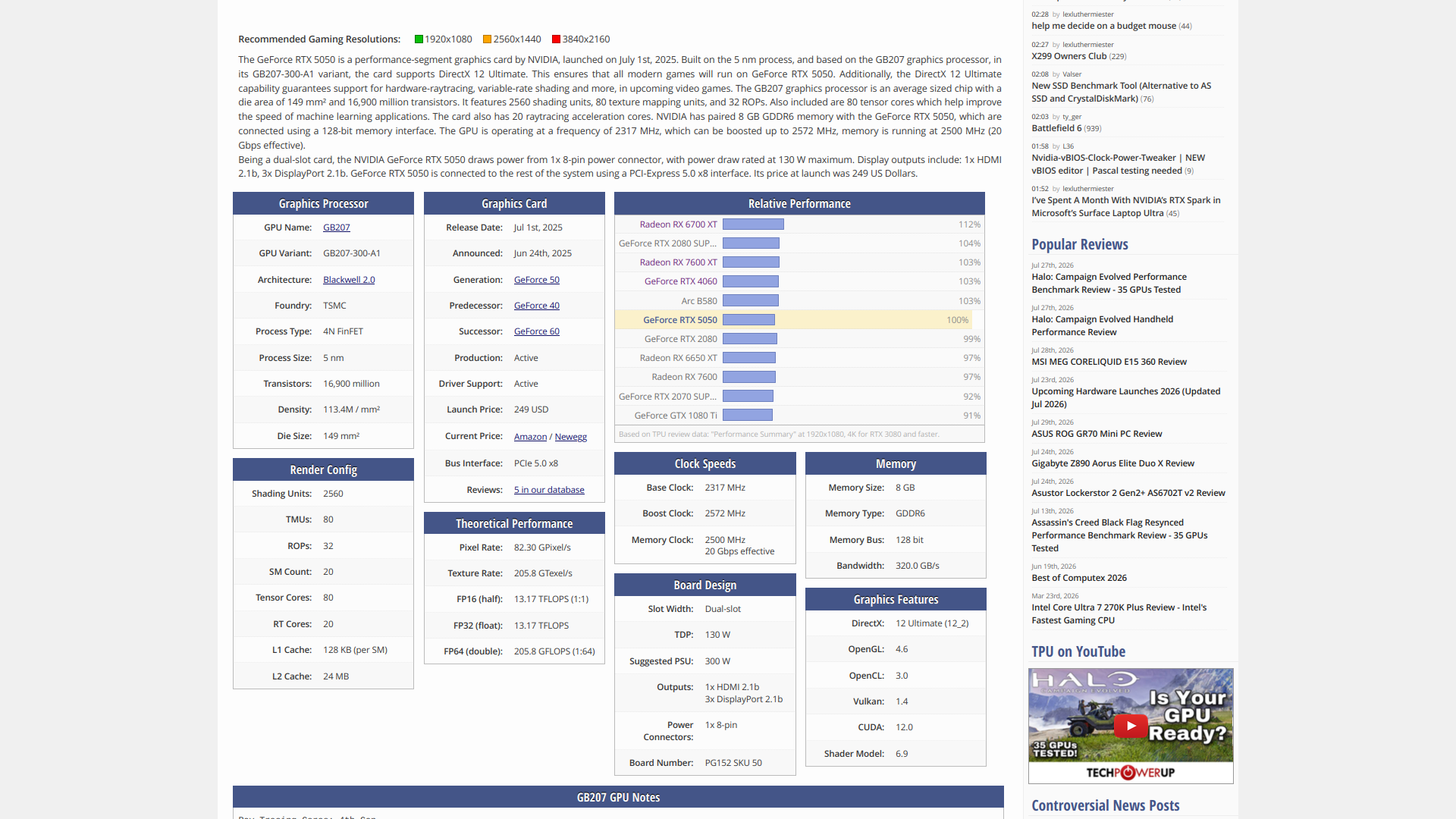Click the 4N FinFET process type value
The width and height of the screenshot is (1456, 819).
click(343, 331)
